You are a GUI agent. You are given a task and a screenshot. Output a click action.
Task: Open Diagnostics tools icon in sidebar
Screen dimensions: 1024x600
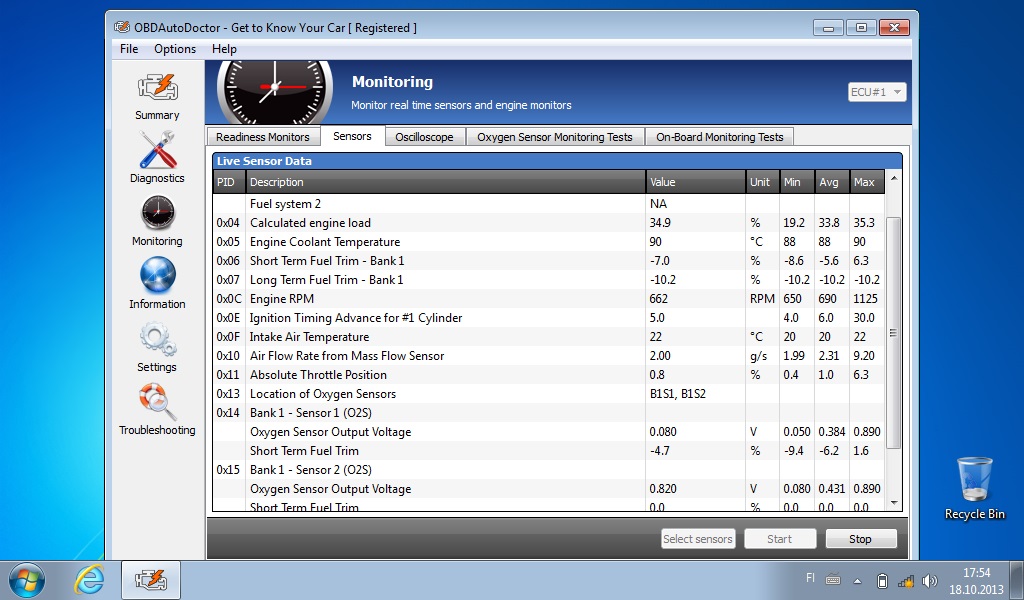click(157, 150)
